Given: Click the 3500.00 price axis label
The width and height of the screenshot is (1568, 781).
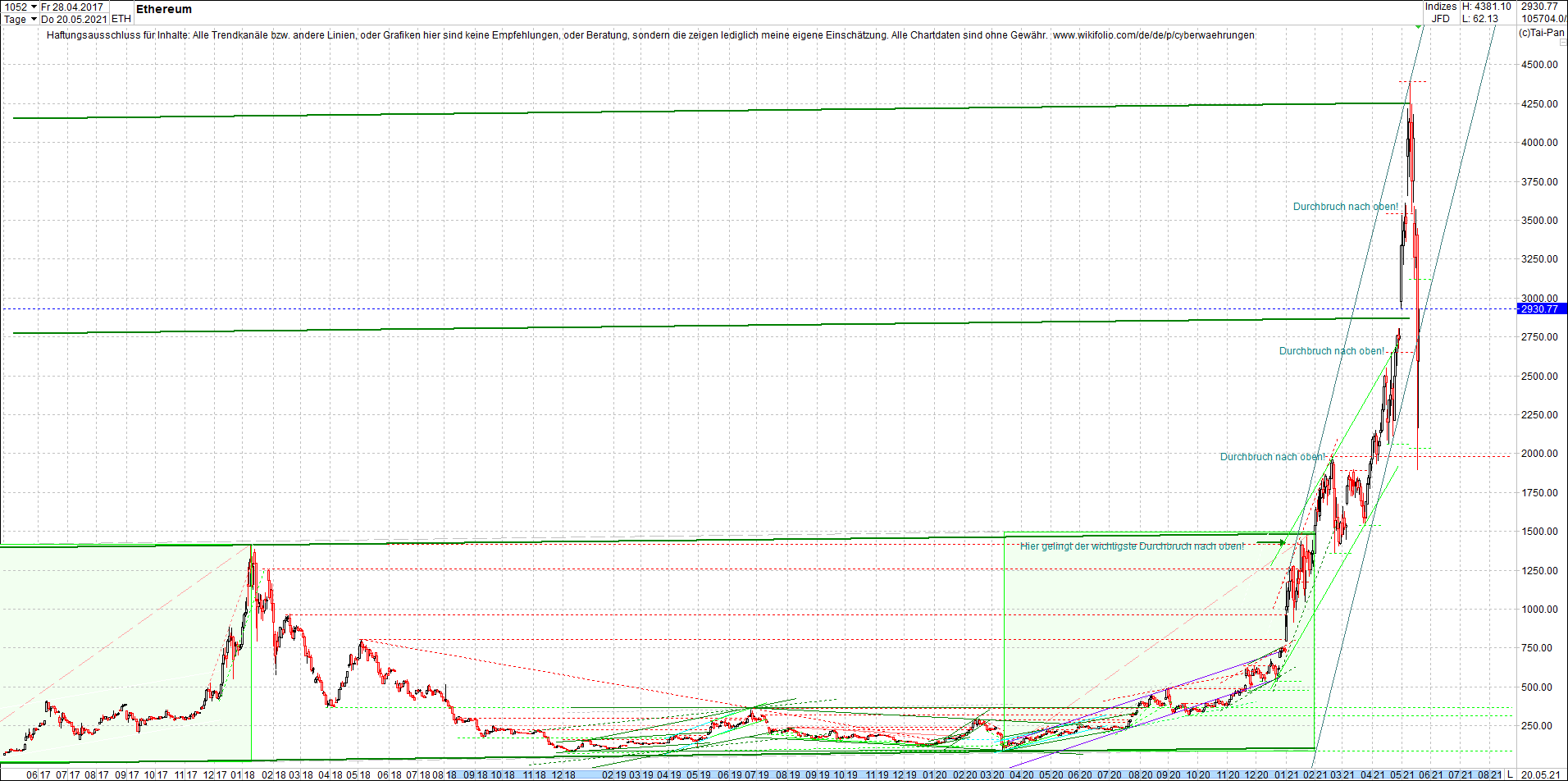Looking at the screenshot, I should point(1539,221).
